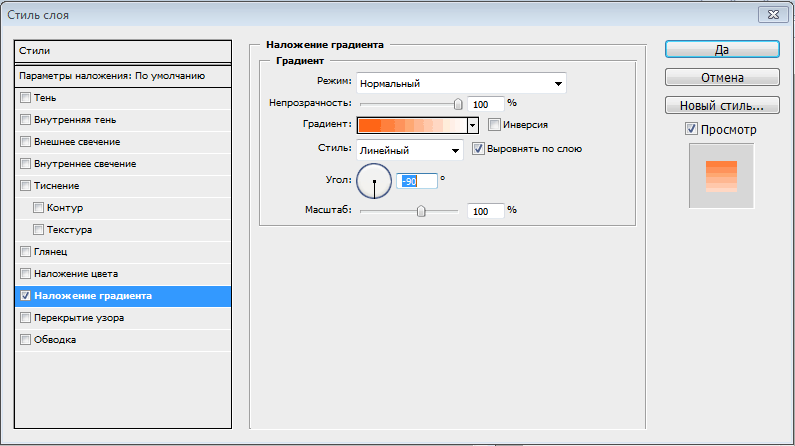Image resolution: width=795 pixels, height=446 pixels.
Task: Select the Наложение градиента row
Action: (123, 296)
